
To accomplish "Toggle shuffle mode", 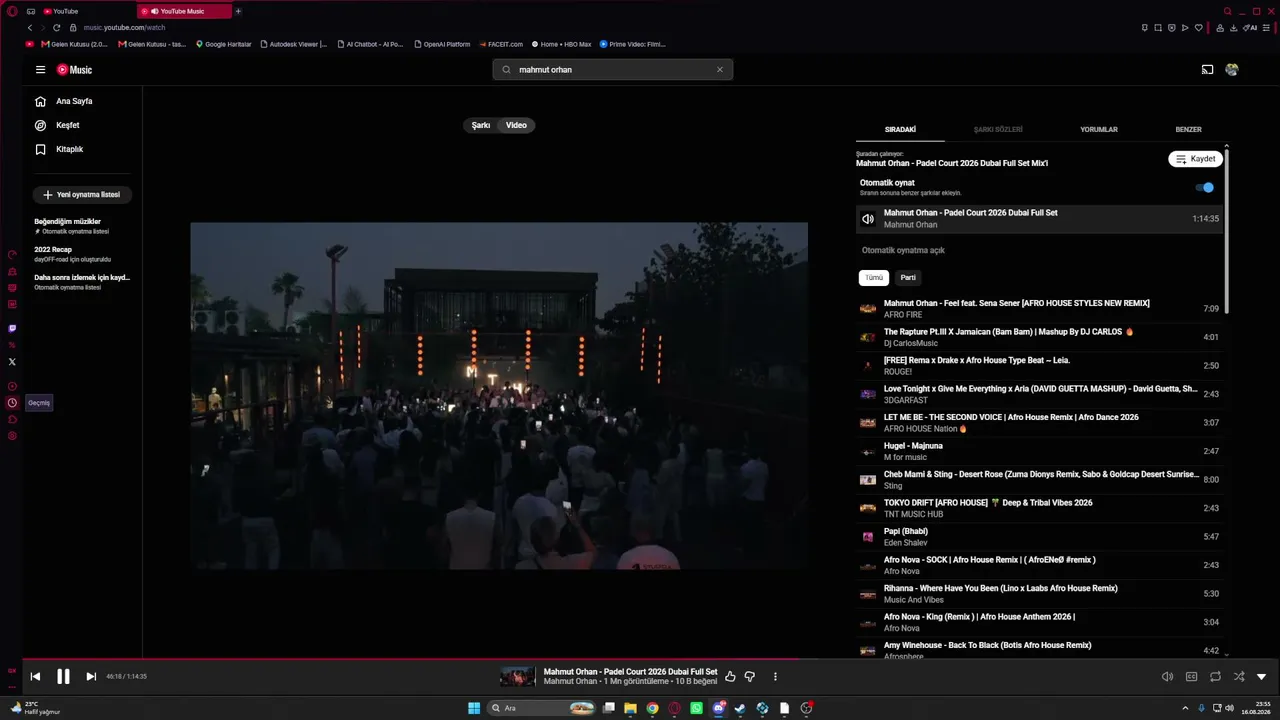I will (x=1239, y=677).
